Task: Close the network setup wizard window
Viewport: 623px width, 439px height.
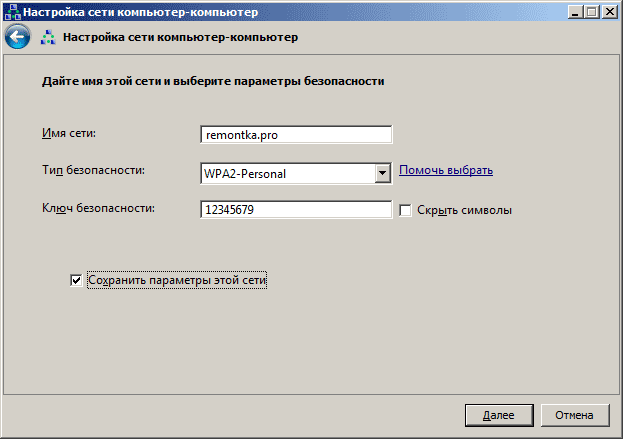Action: pyautogui.click(x=609, y=12)
